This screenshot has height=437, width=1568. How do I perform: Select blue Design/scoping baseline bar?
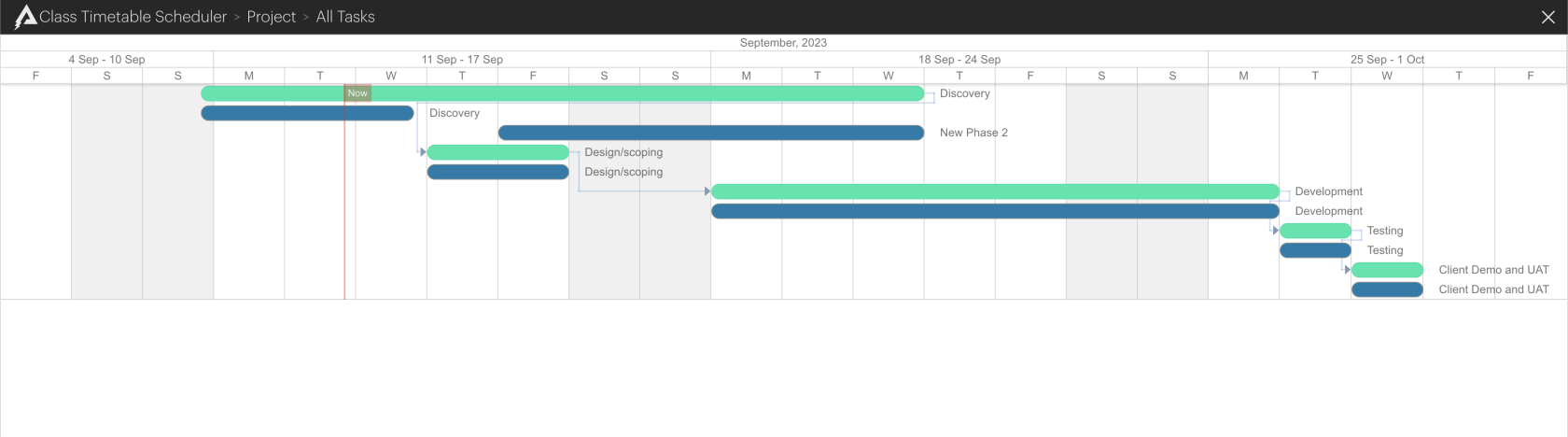click(x=498, y=172)
